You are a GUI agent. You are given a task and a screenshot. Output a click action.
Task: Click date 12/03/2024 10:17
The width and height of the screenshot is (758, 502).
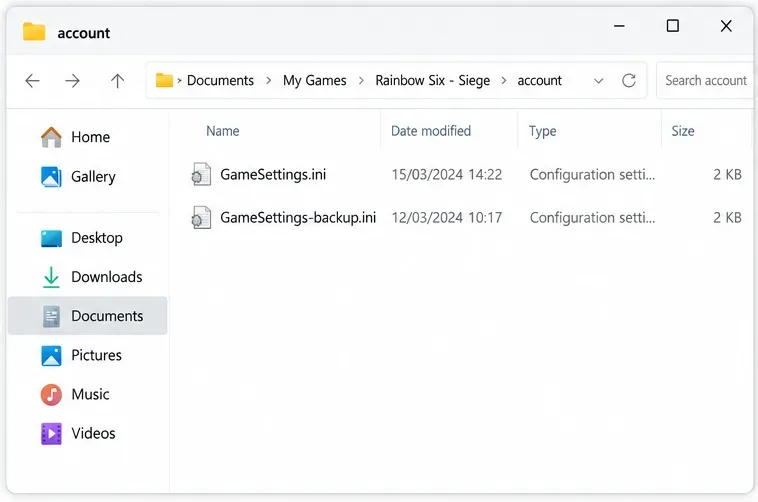[x=447, y=218]
